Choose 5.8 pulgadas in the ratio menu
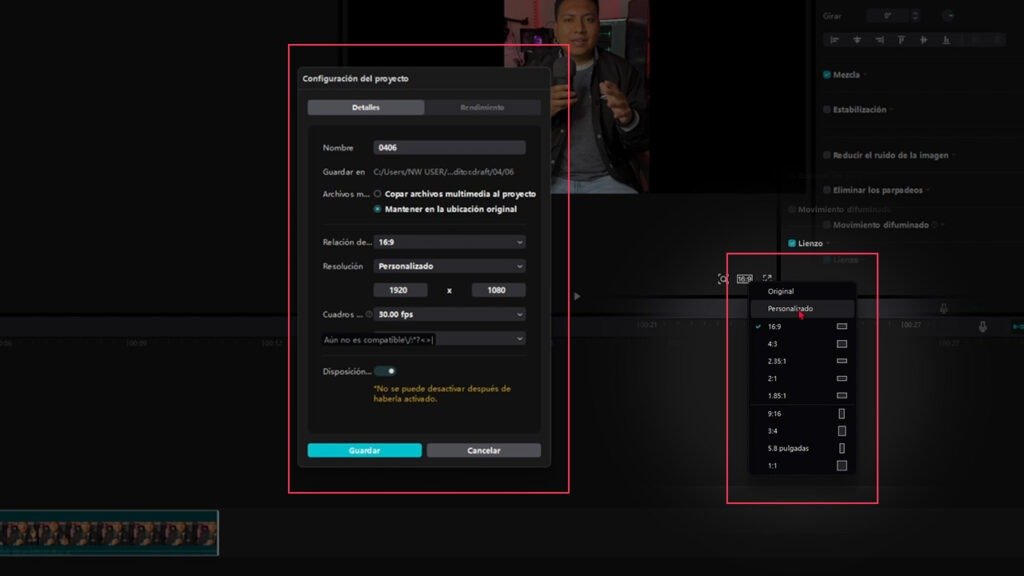This screenshot has height=576, width=1024. point(802,448)
